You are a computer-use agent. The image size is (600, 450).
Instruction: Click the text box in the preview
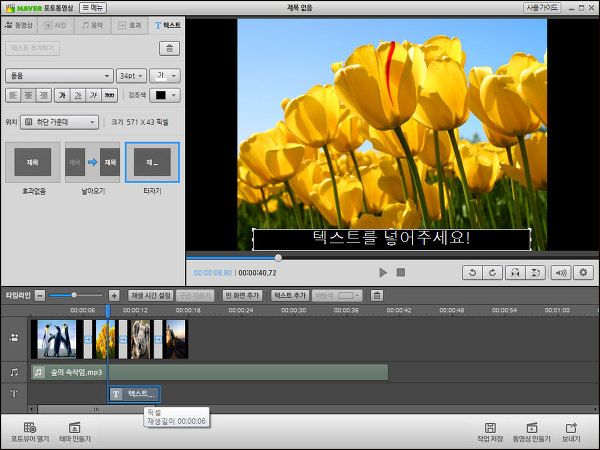392,239
